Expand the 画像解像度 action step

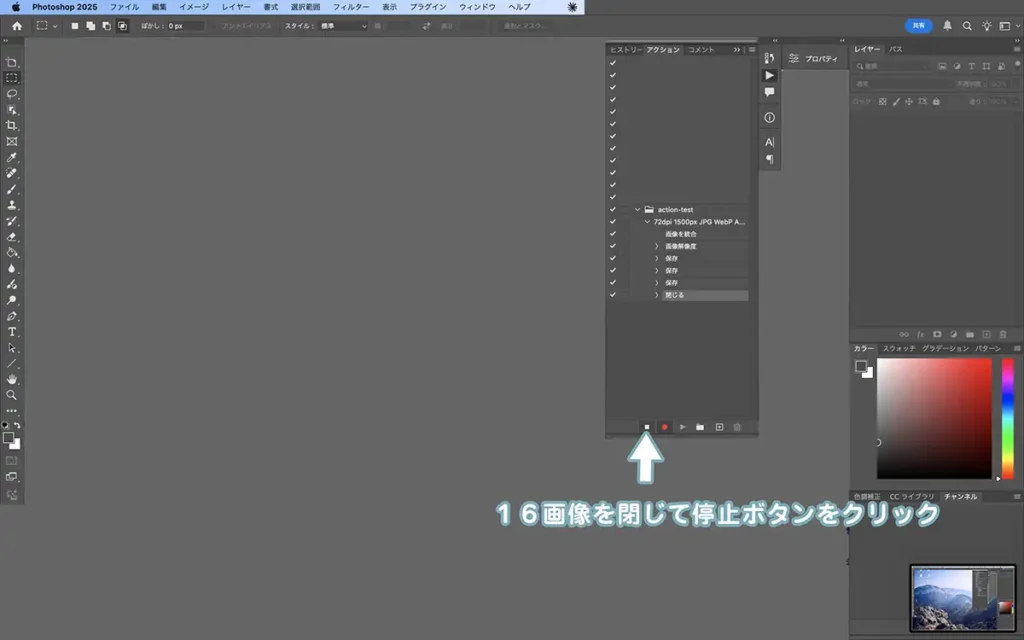(657, 246)
